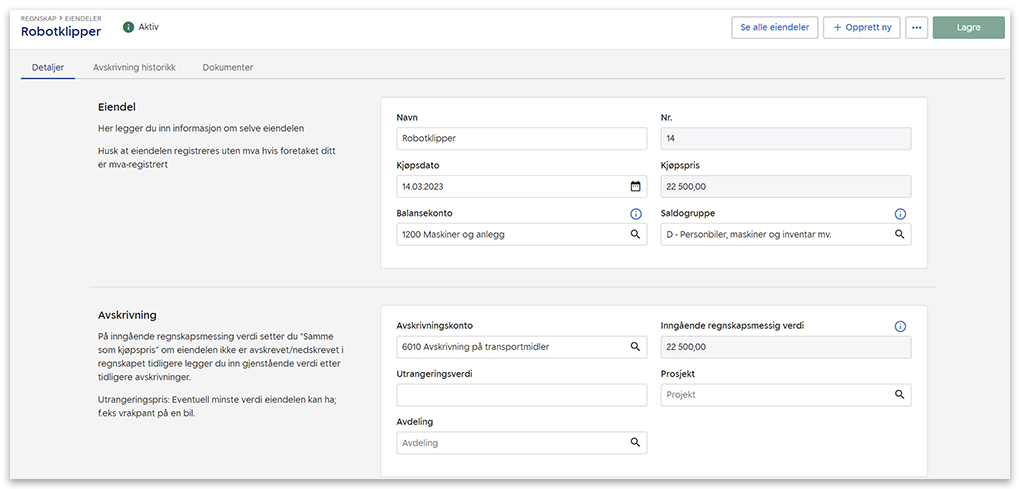Viewport: 1020px width, 489px height.
Task: Click the green Aktiv status icon
Action: tap(128, 27)
